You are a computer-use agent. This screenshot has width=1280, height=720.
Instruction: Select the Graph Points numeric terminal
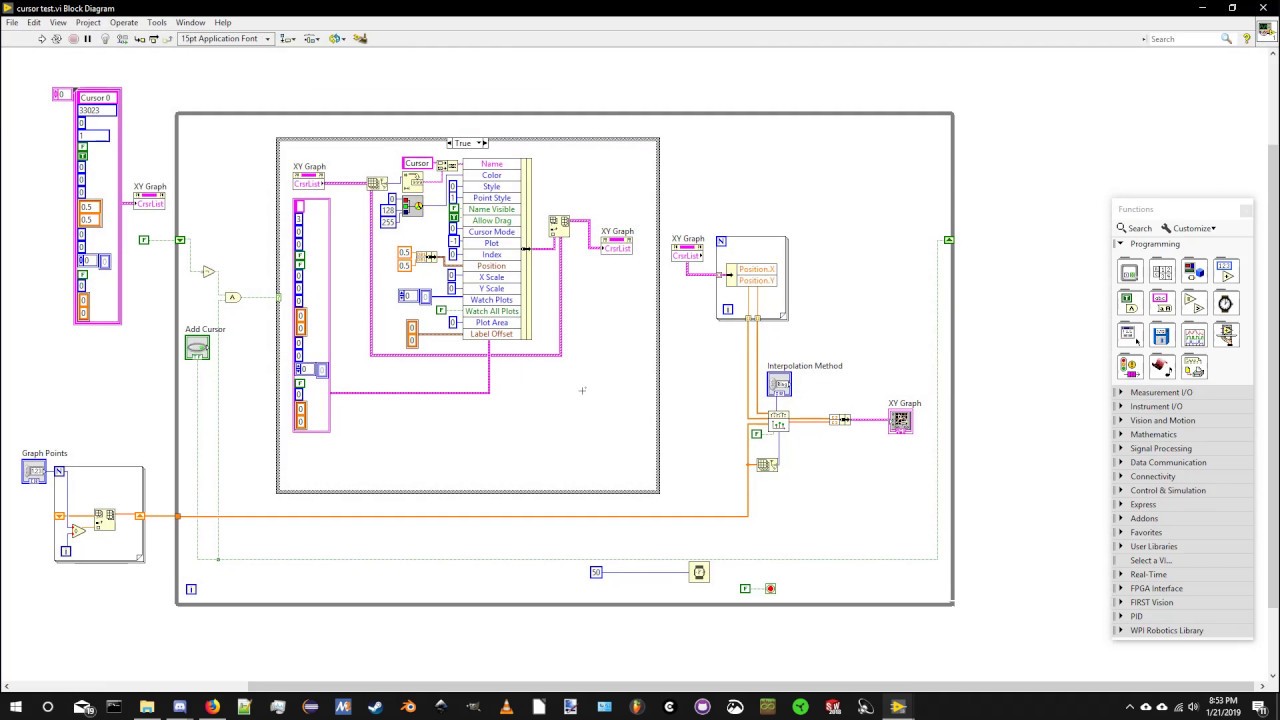pos(34,471)
